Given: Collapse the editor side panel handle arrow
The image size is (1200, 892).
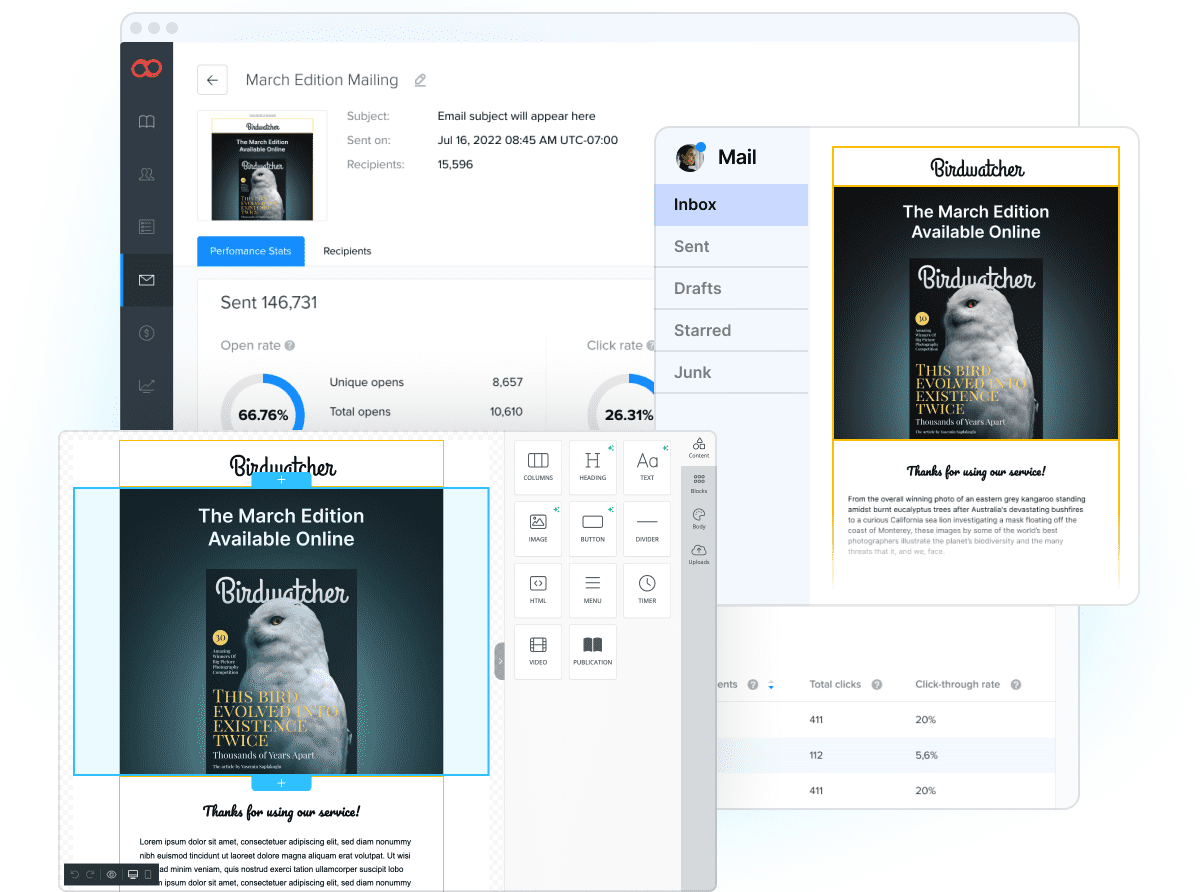Looking at the screenshot, I should point(499,661).
